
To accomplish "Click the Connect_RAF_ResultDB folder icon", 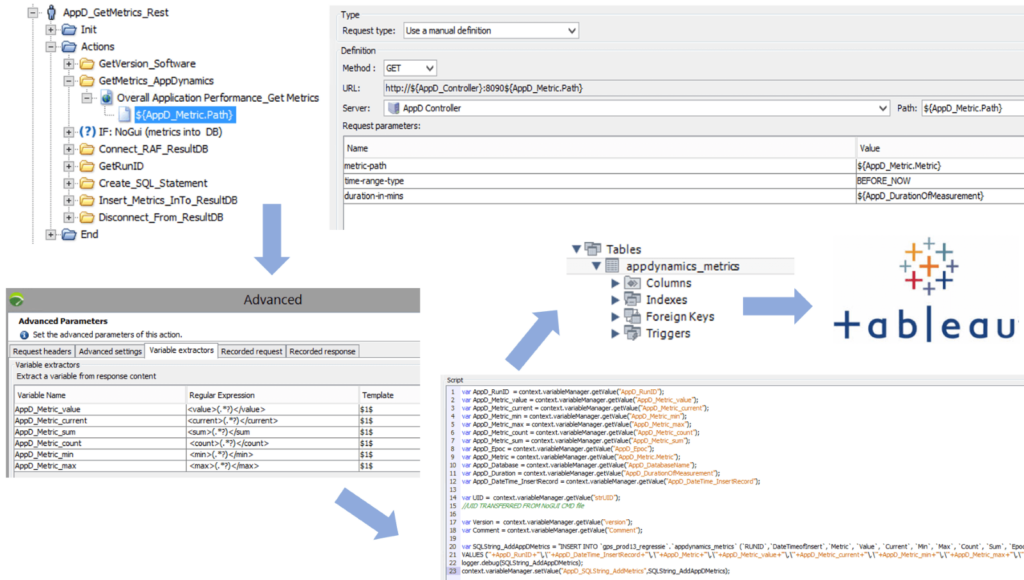I will click(87, 149).
